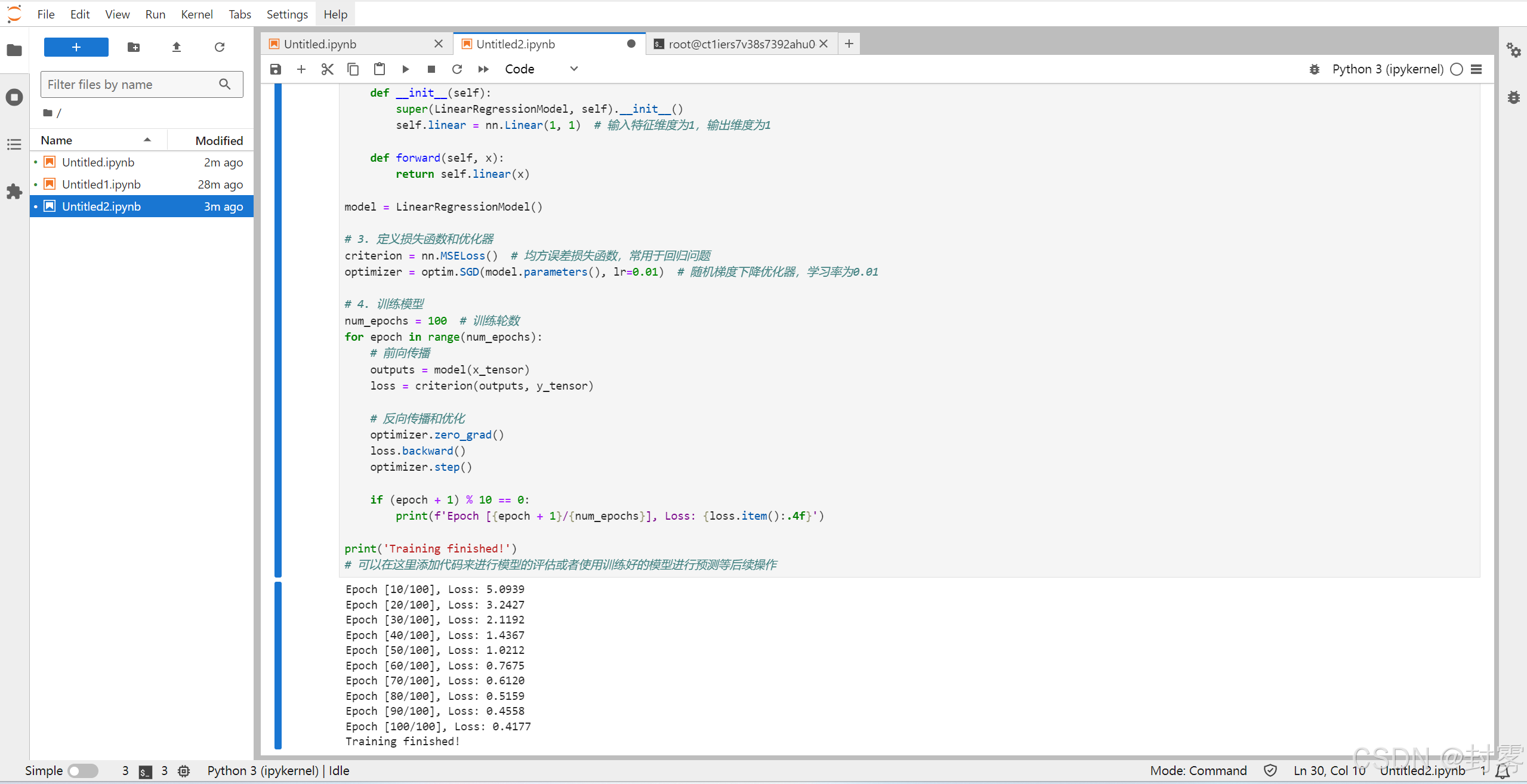Open the Kernel menu

(196, 14)
